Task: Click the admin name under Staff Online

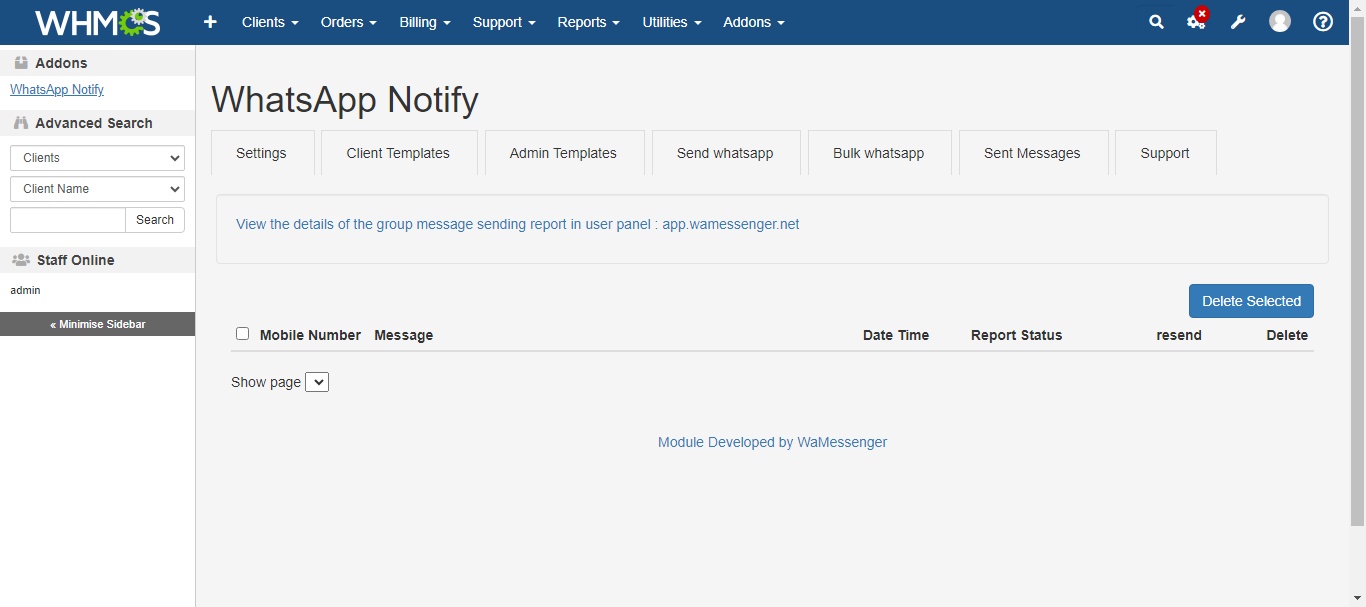Action: tap(25, 290)
